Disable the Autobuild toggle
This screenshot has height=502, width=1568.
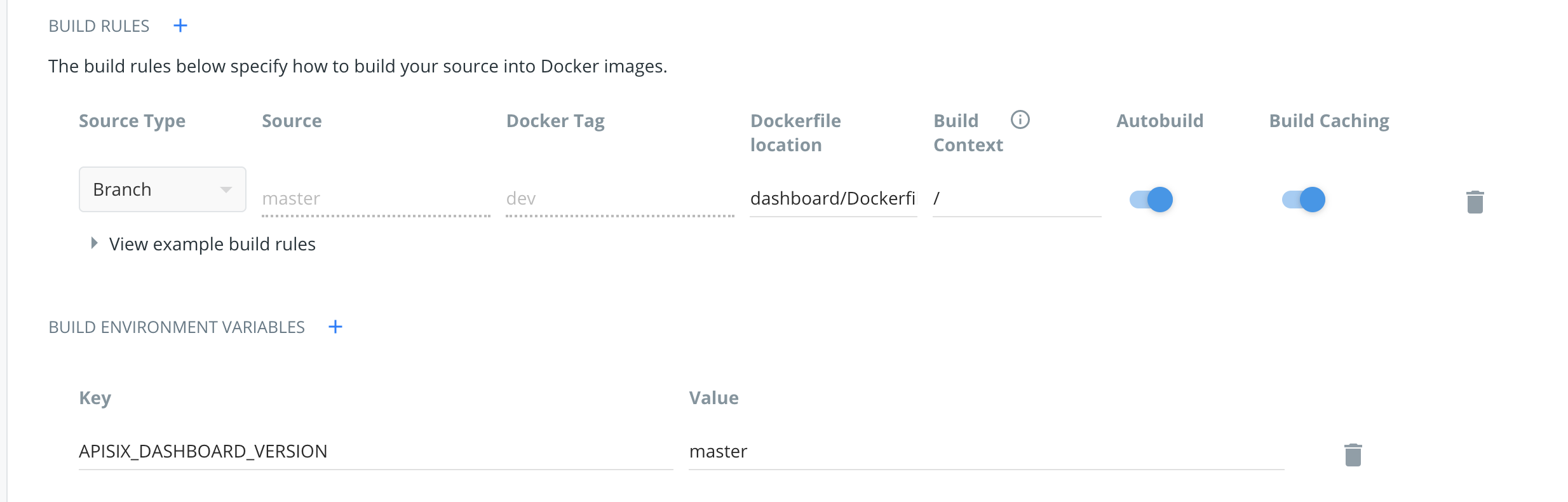coord(1151,200)
